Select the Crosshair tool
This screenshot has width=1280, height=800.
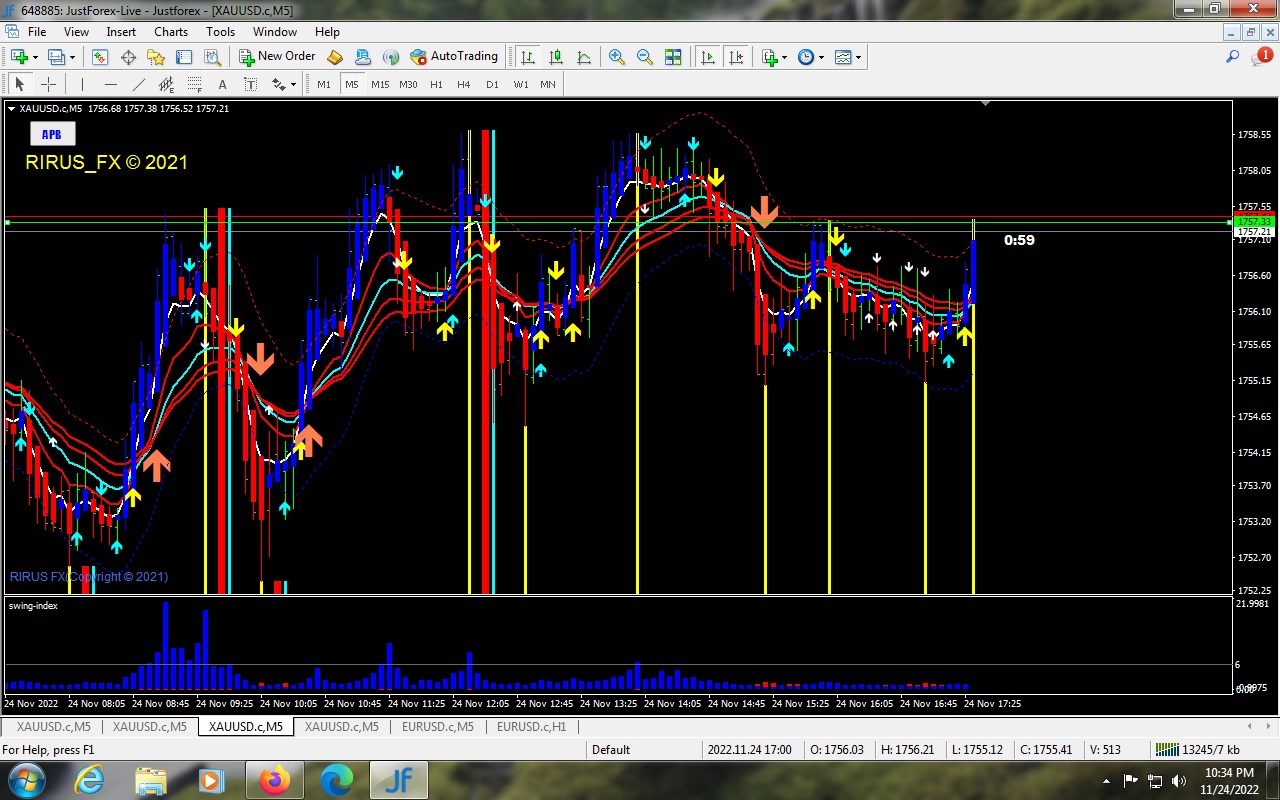click(48, 85)
